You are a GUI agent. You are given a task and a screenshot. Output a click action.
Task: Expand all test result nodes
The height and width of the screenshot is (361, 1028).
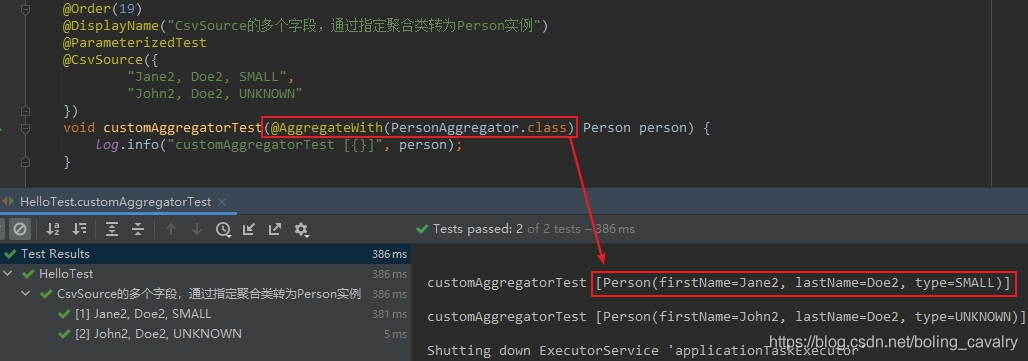coord(112,229)
